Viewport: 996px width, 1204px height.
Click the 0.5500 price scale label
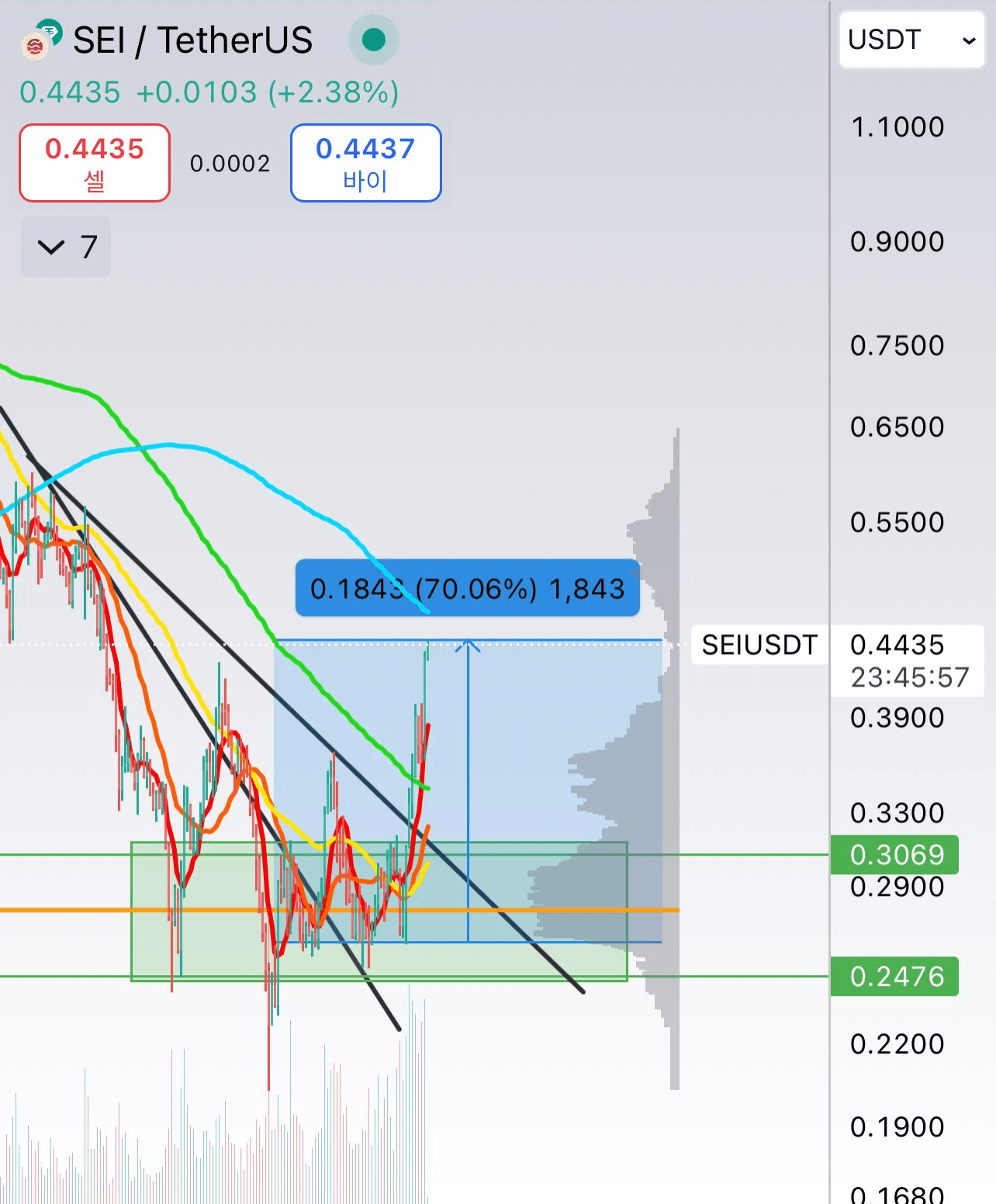(x=897, y=523)
